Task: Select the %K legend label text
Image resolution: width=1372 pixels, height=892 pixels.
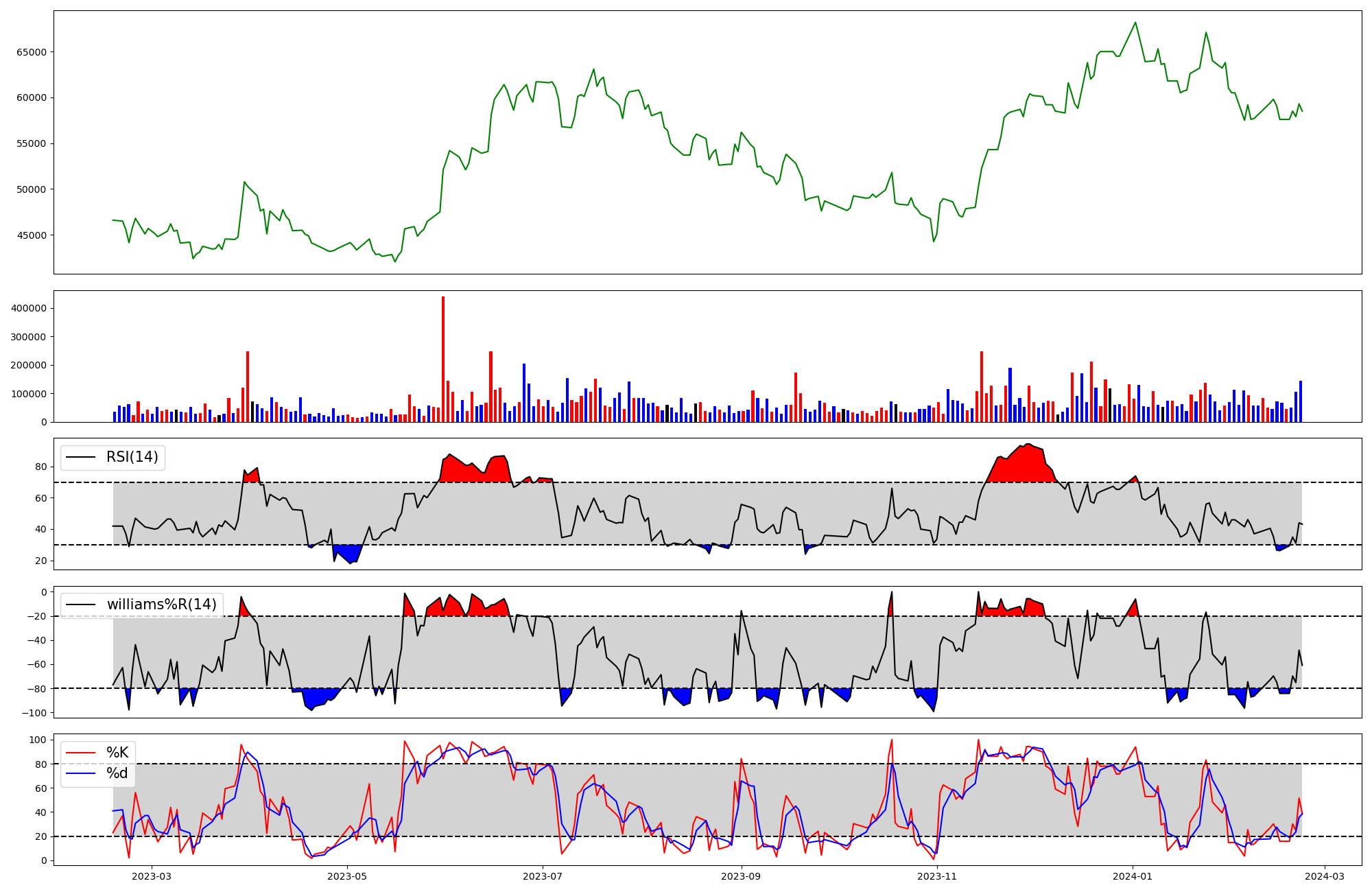Action: (117, 753)
